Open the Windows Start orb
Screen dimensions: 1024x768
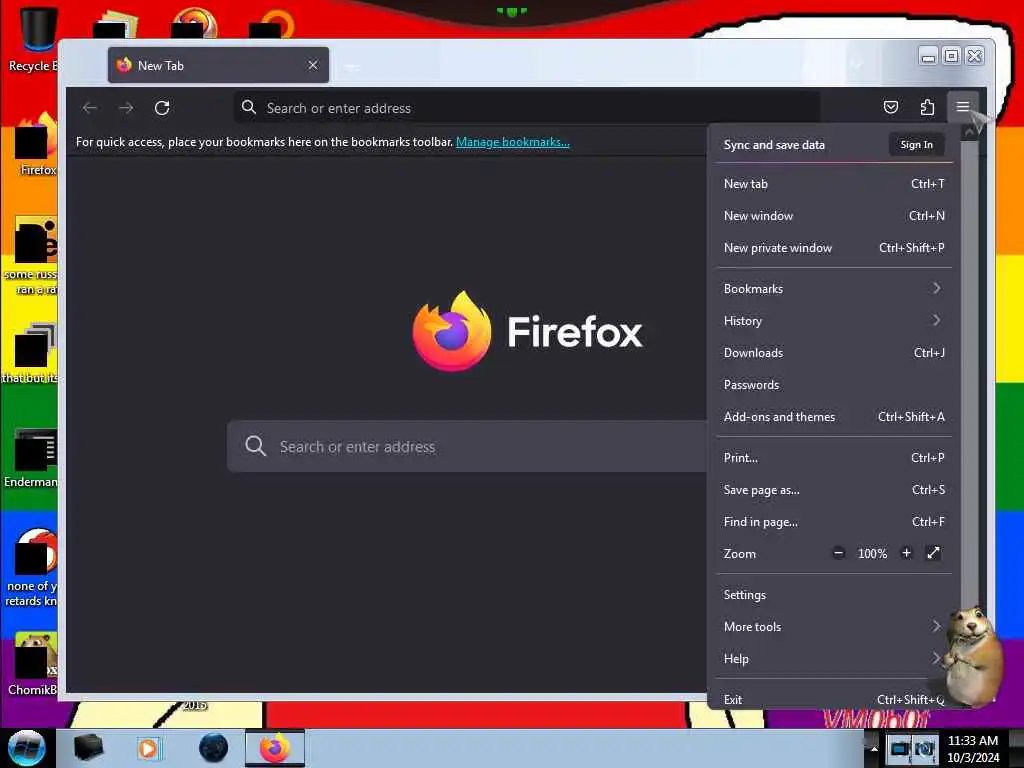click(27, 748)
